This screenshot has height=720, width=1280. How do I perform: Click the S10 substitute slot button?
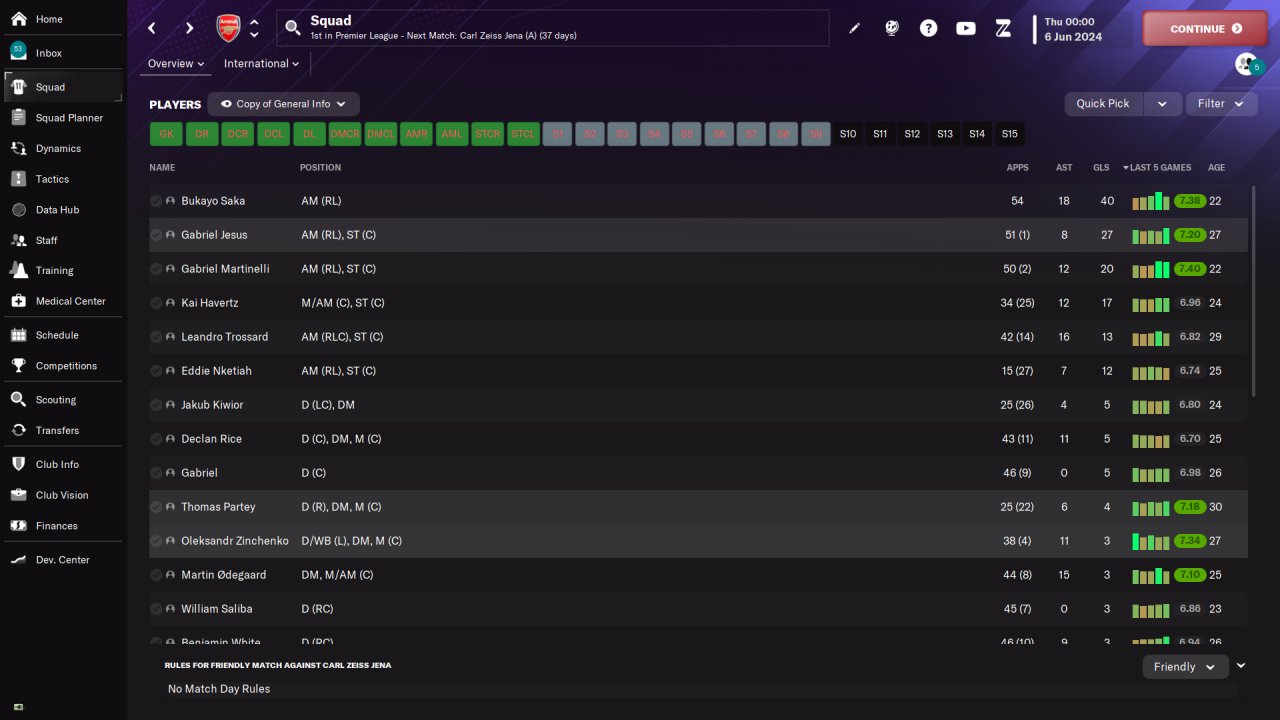point(848,134)
